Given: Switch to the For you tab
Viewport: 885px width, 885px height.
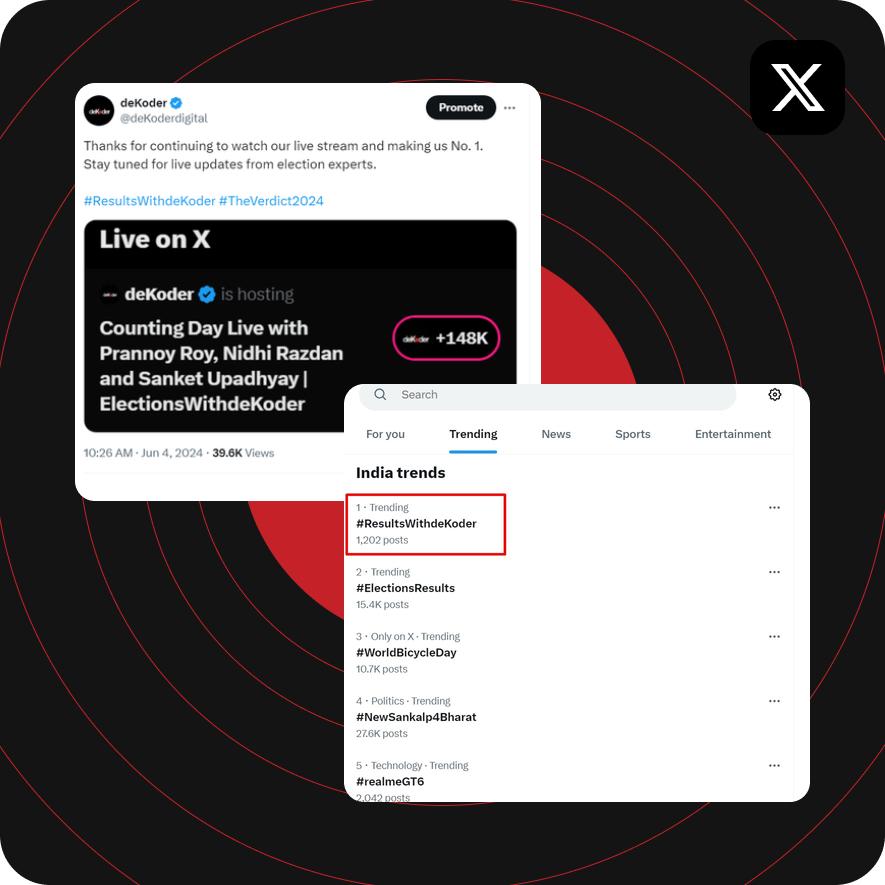Looking at the screenshot, I should click(385, 434).
